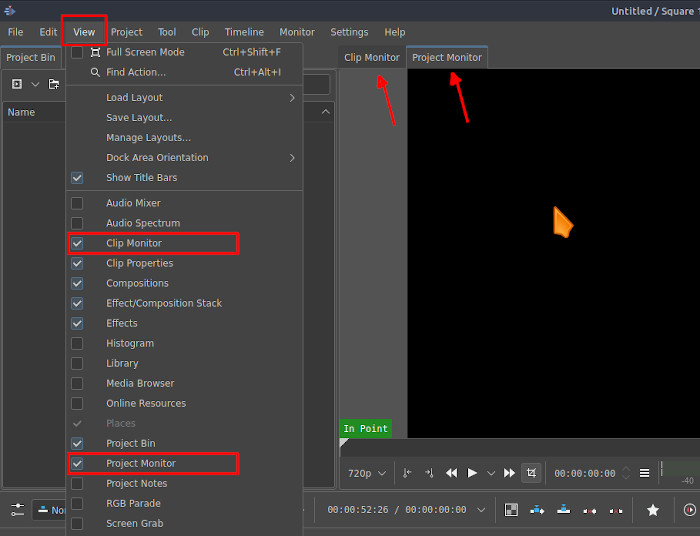Open the timeline timecode dropdown arrow
This screenshot has height=536, width=700.
[481, 510]
